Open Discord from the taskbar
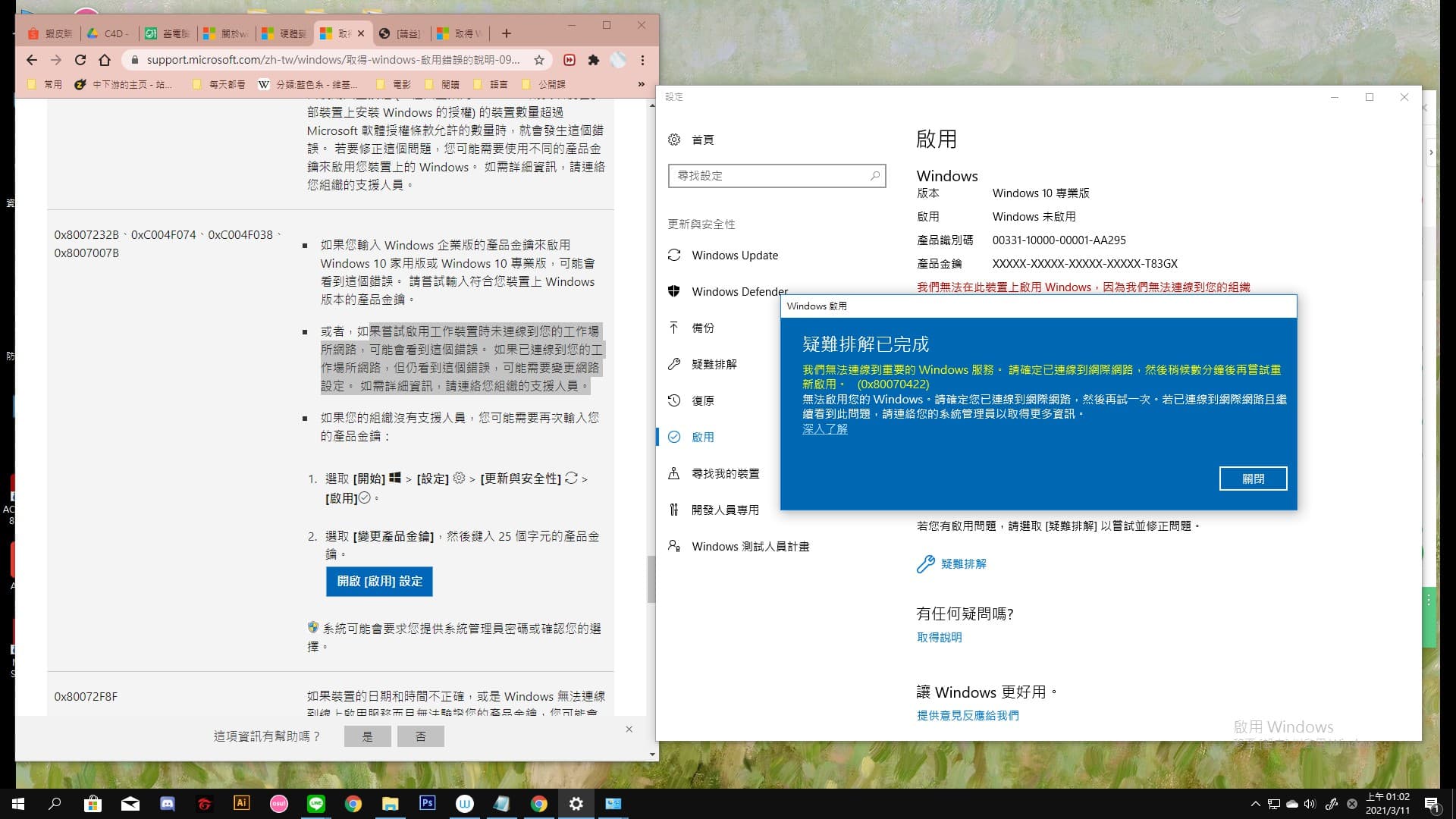 166,803
